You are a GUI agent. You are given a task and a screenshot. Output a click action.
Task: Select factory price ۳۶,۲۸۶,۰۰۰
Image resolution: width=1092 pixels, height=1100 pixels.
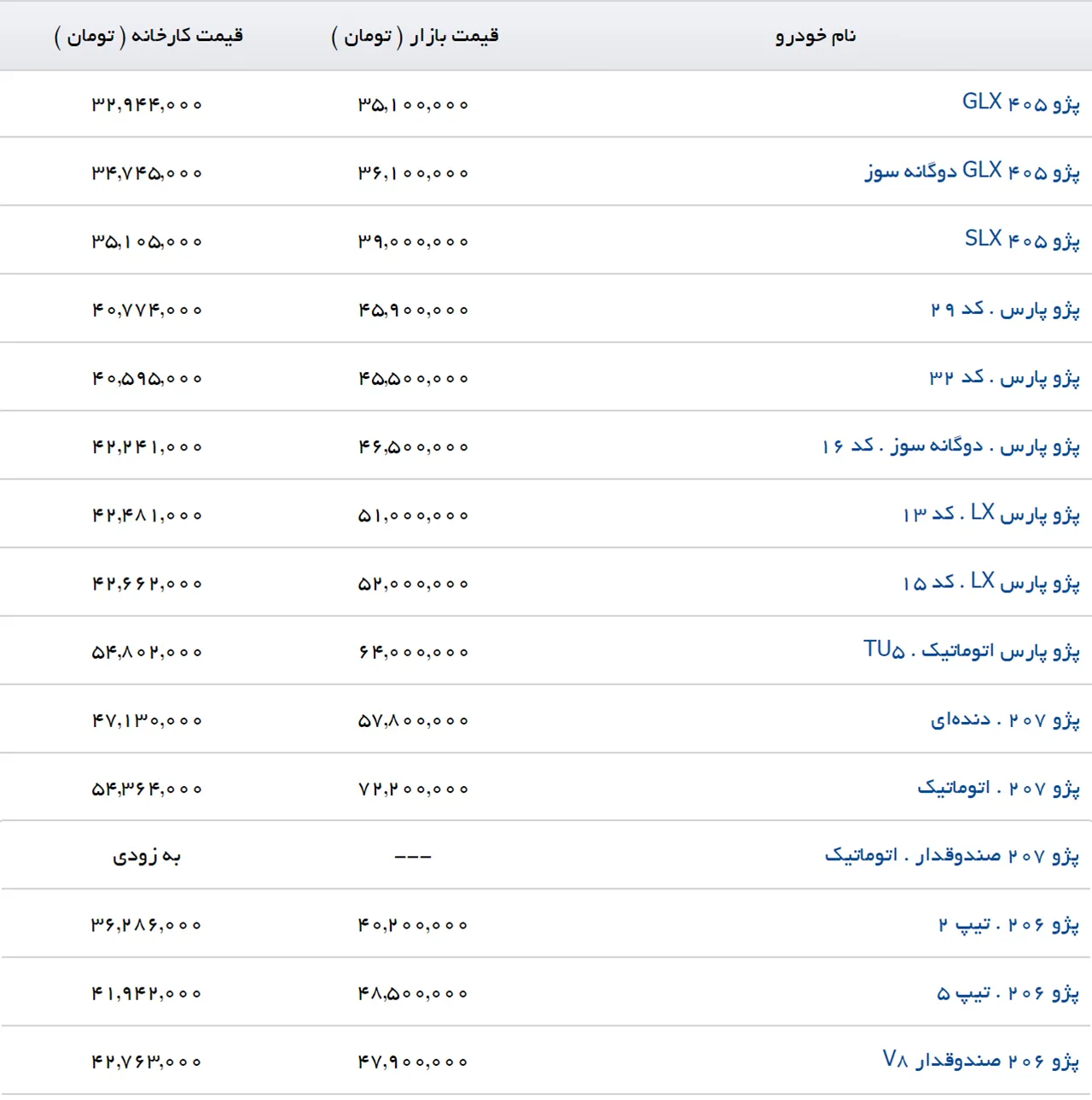[148, 925]
